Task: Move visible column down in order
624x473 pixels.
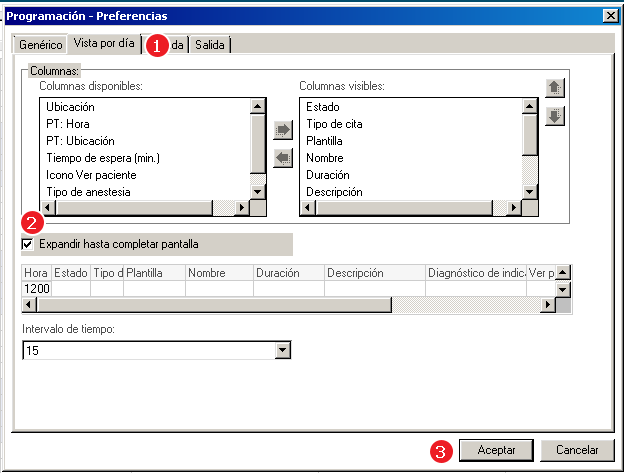Action: (x=556, y=116)
